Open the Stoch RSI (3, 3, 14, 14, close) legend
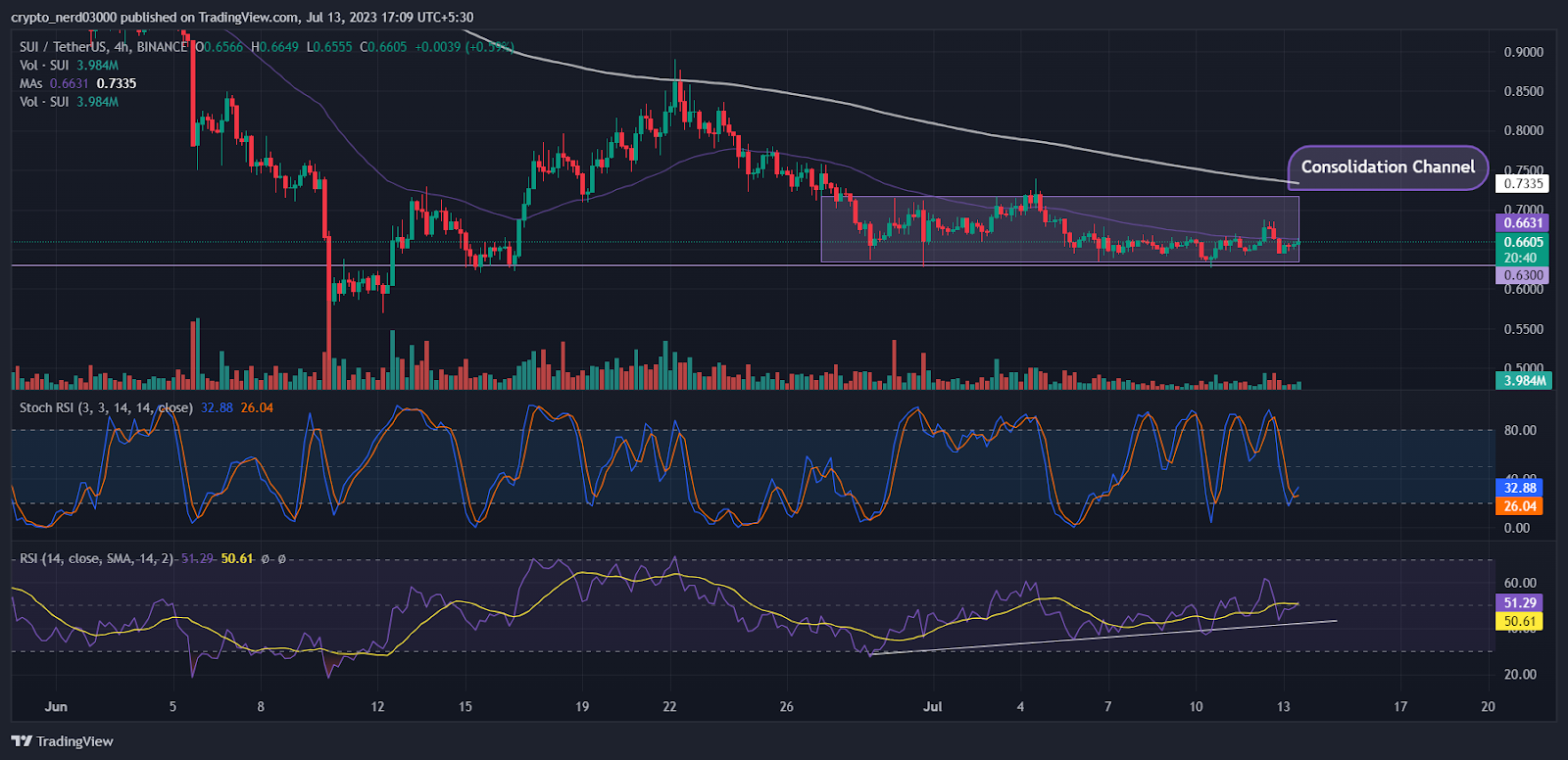This screenshot has height=760, width=1568. click(106, 407)
